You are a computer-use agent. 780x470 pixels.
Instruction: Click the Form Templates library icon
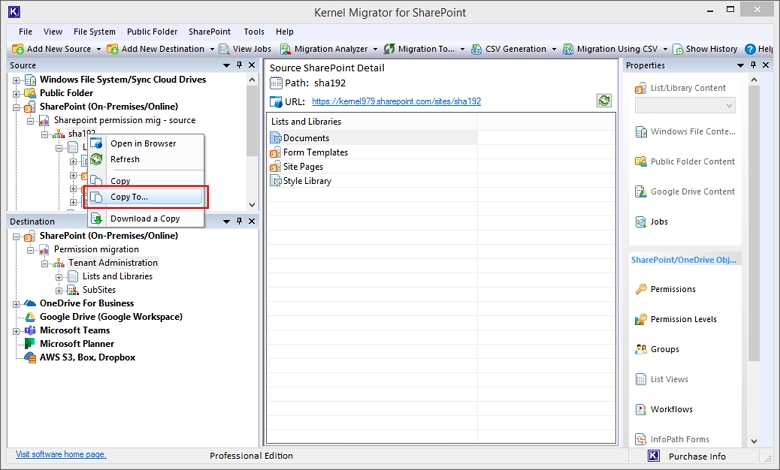click(x=276, y=152)
